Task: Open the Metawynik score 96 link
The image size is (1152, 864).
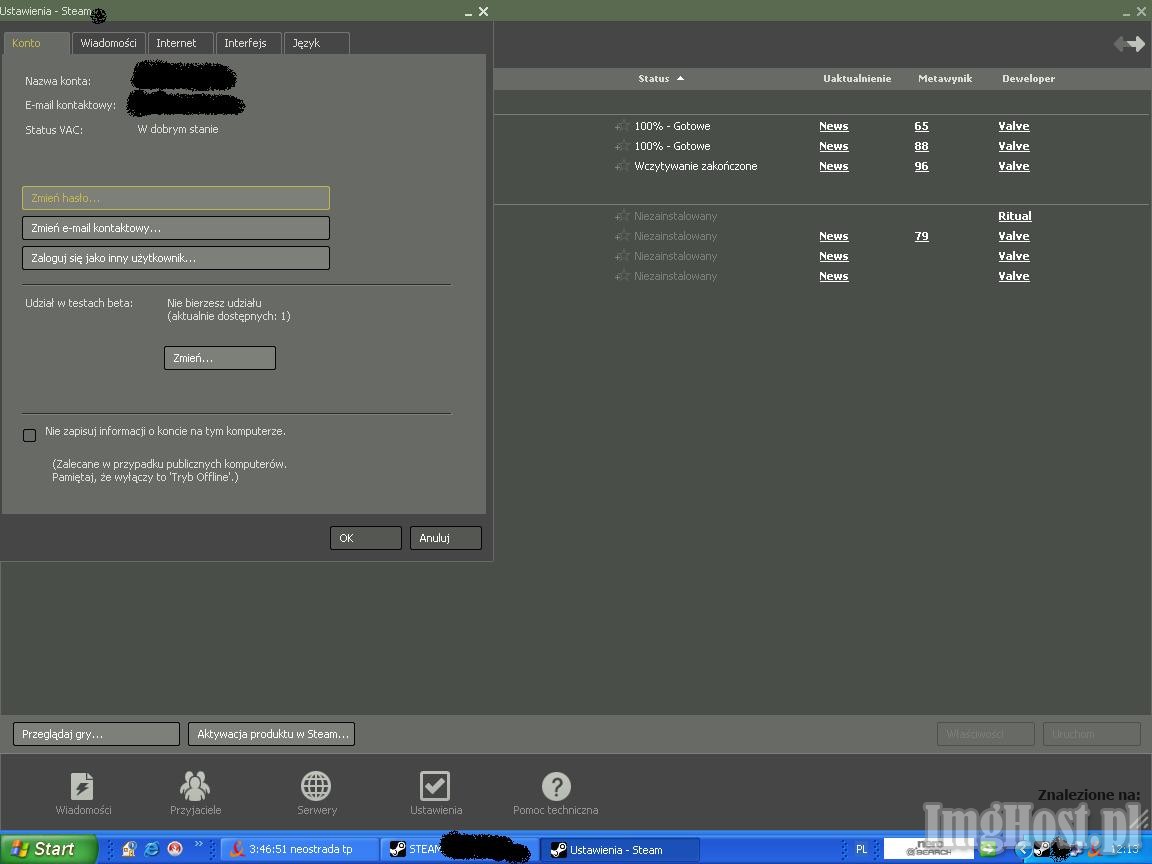Action: [921, 166]
